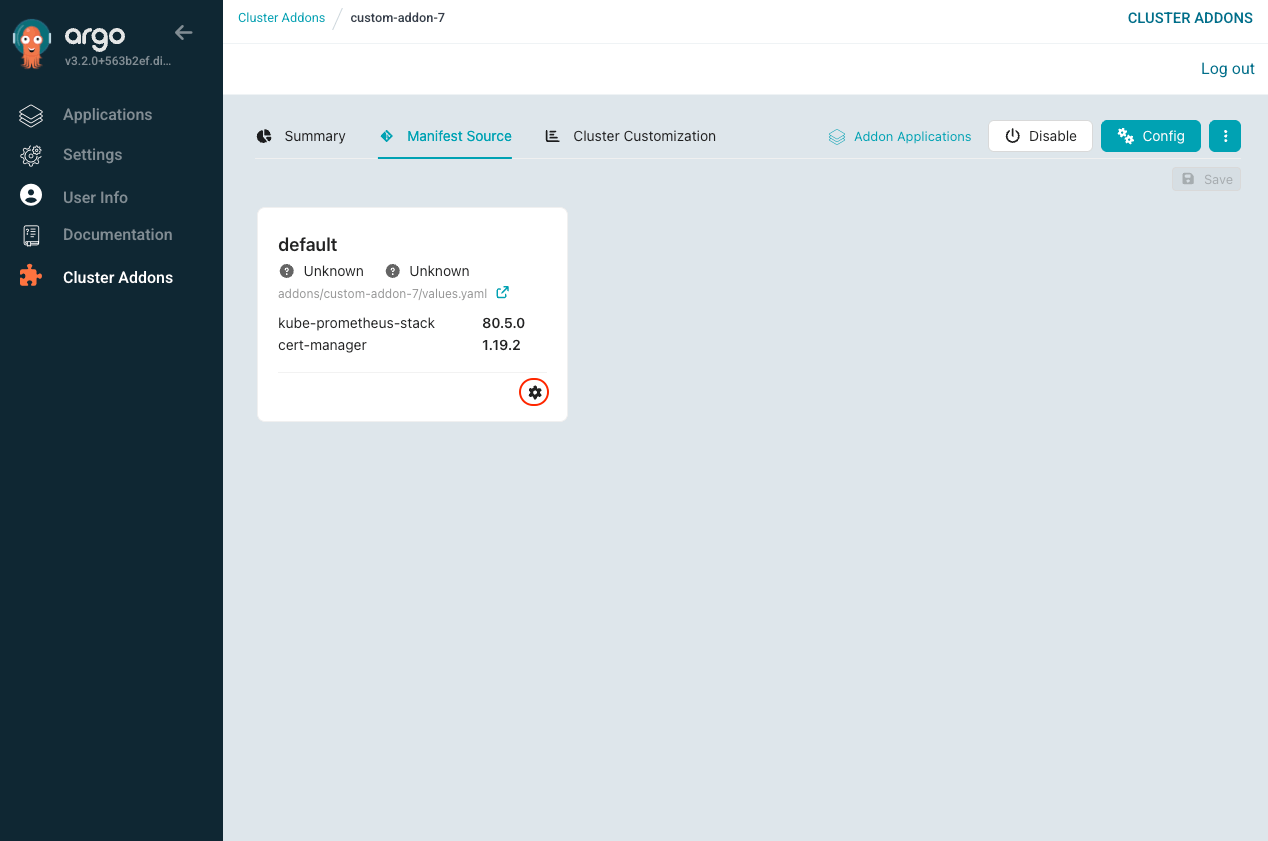Disable the custom-addon-7 addon

point(1040,135)
